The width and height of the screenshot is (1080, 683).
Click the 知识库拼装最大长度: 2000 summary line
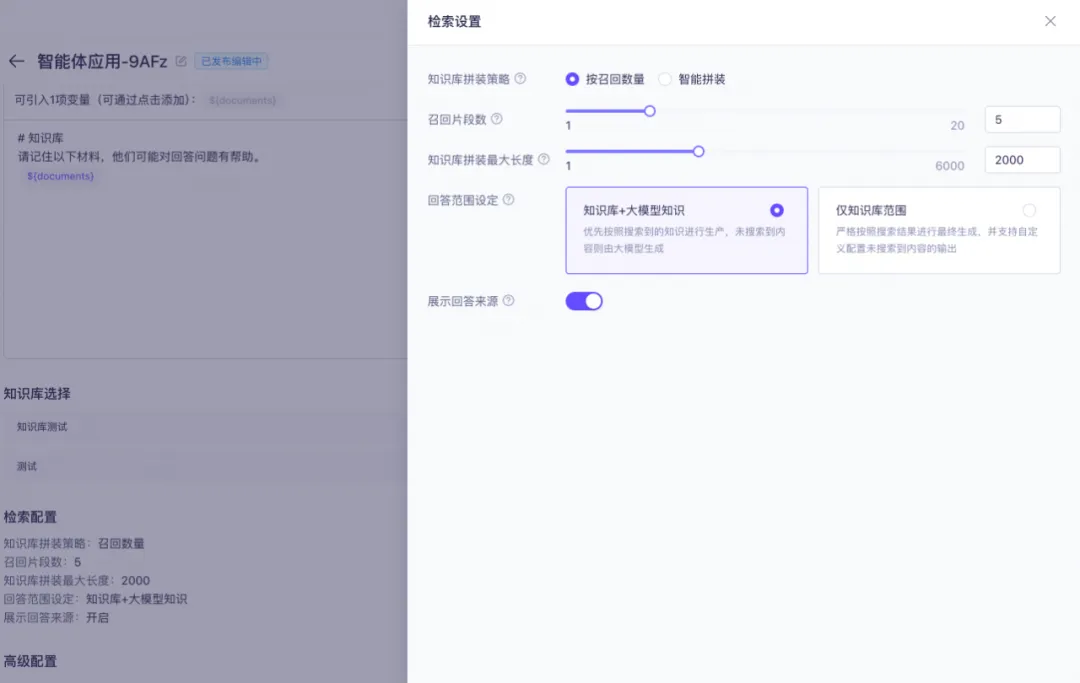(x=76, y=580)
